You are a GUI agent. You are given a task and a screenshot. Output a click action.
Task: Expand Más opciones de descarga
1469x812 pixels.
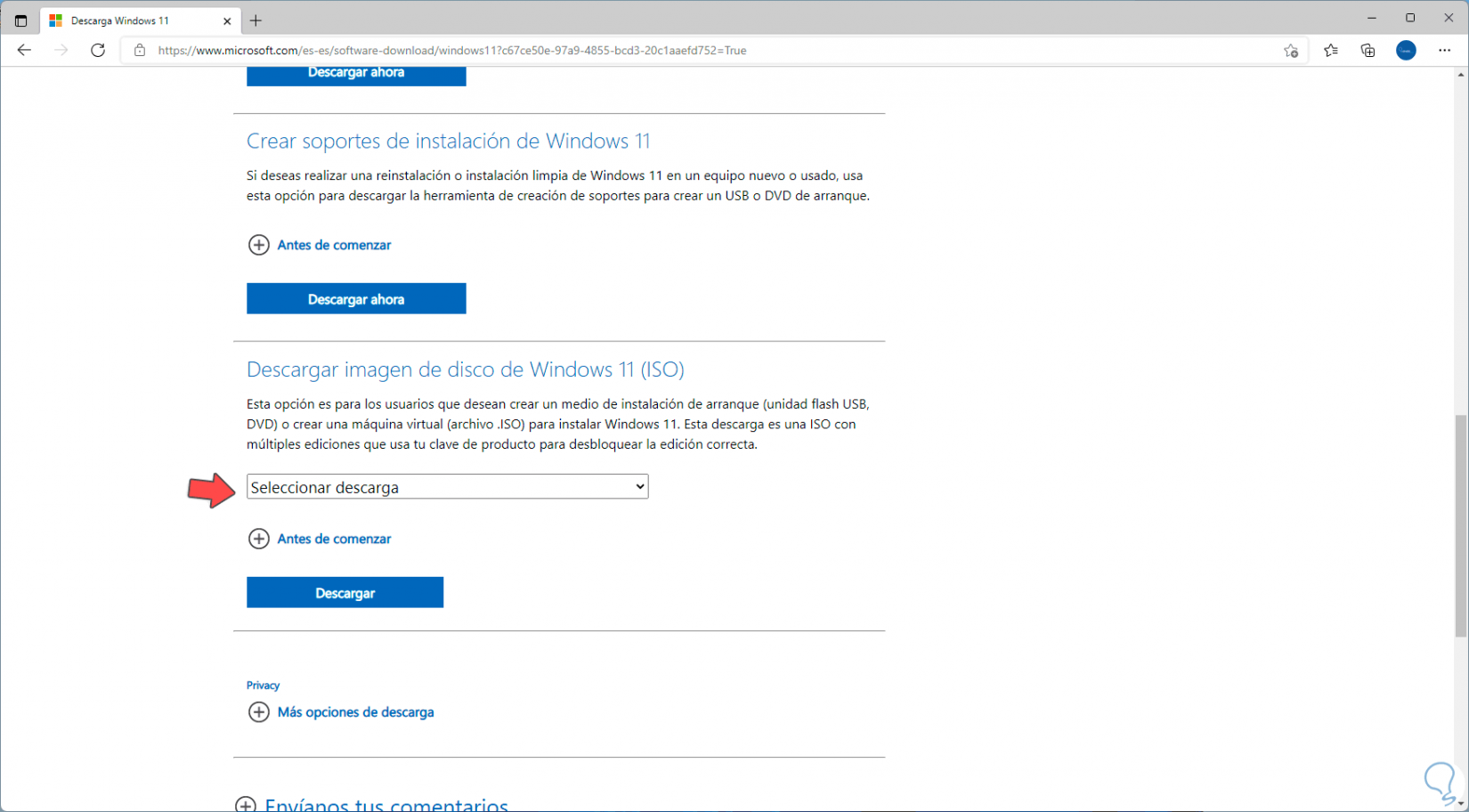click(x=341, y=712)
